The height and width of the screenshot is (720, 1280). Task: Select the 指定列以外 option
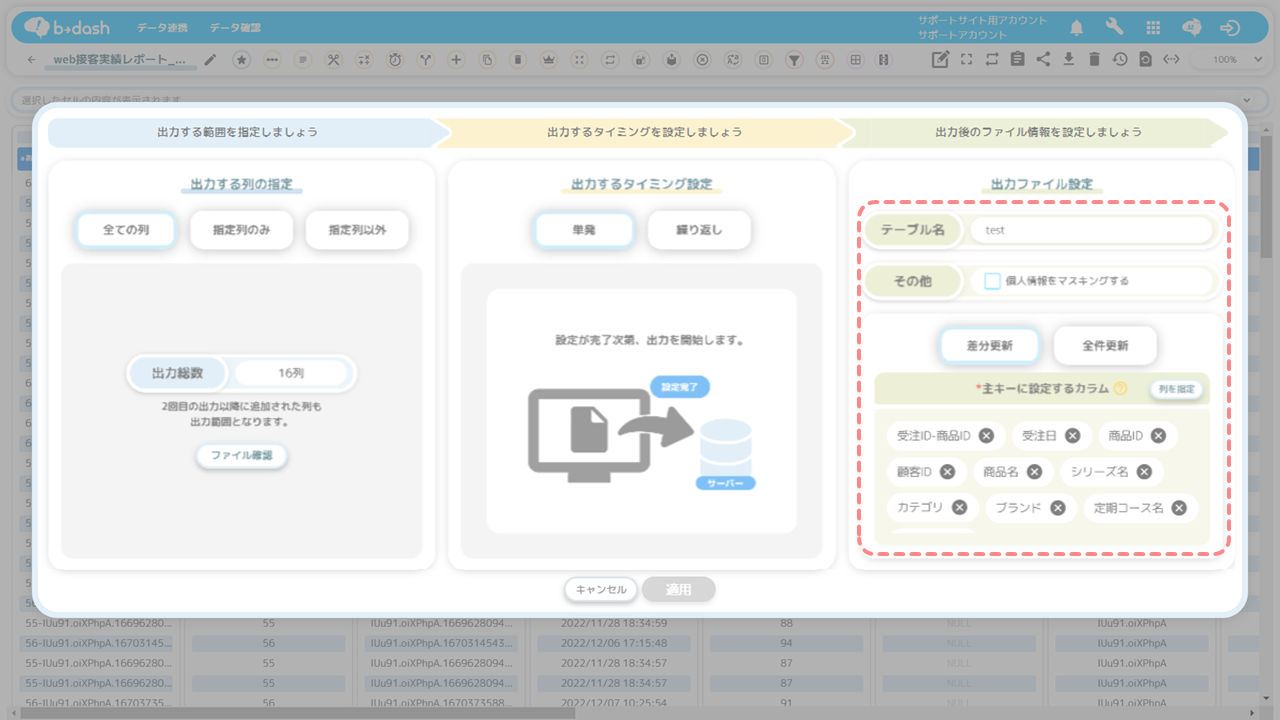coord(357,230)
